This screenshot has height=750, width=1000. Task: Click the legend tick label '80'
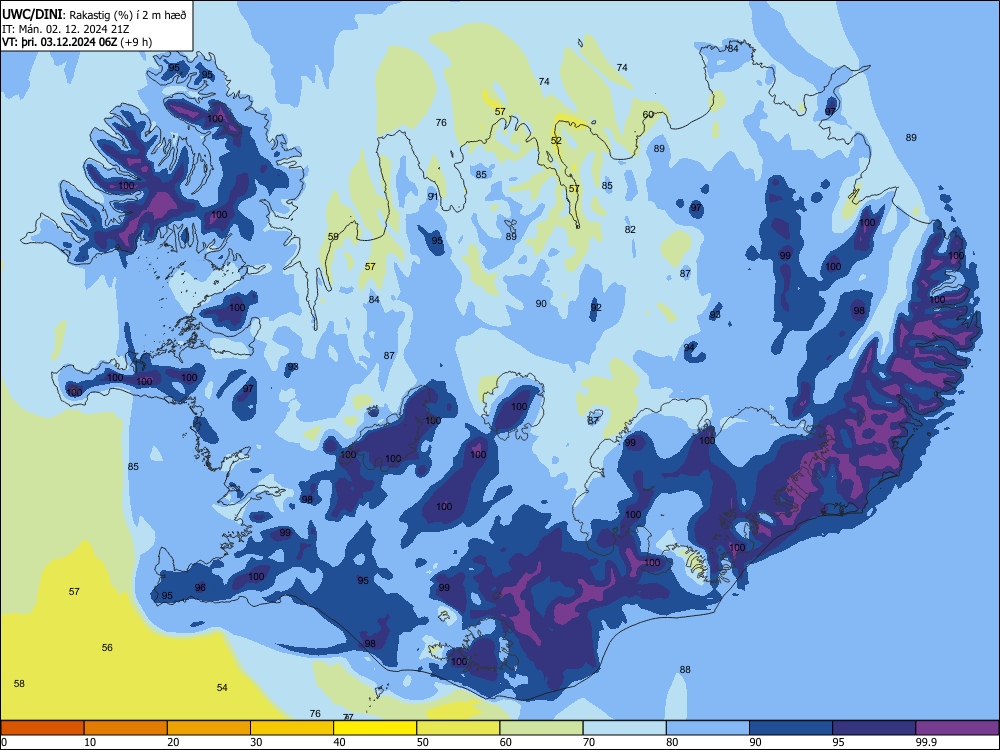click(x=672, y=742)
